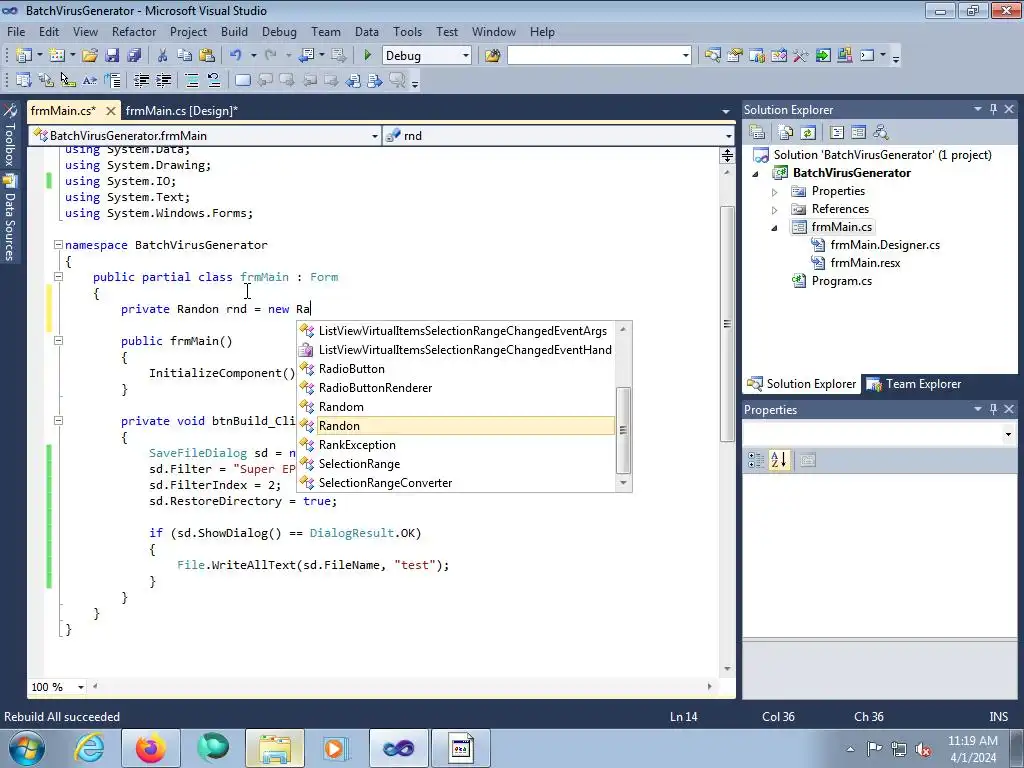The height and width of the screenshot is (768, 1024).
Task: Open the Debug configuration dropdown
Action: point(466,56)
